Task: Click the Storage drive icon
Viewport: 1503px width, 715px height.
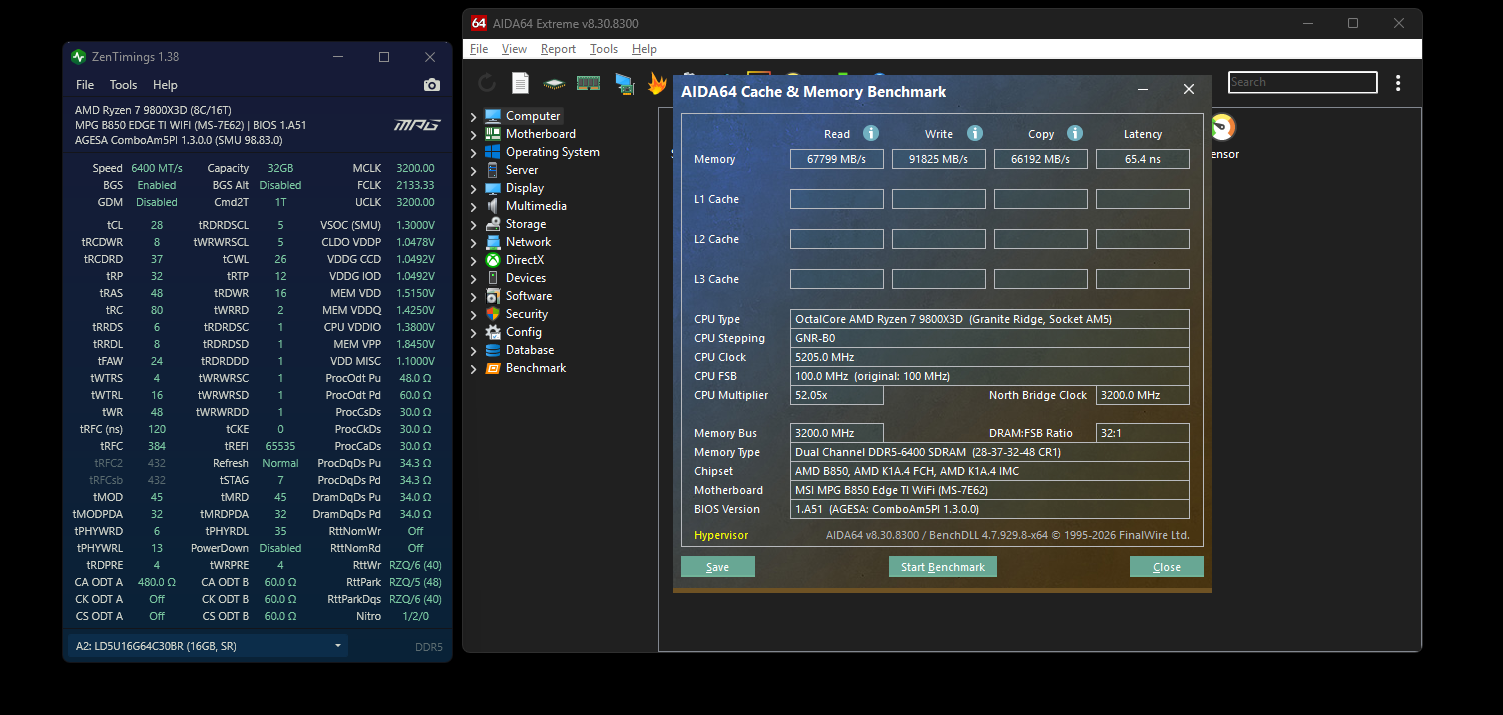Action: coord(493,224)
